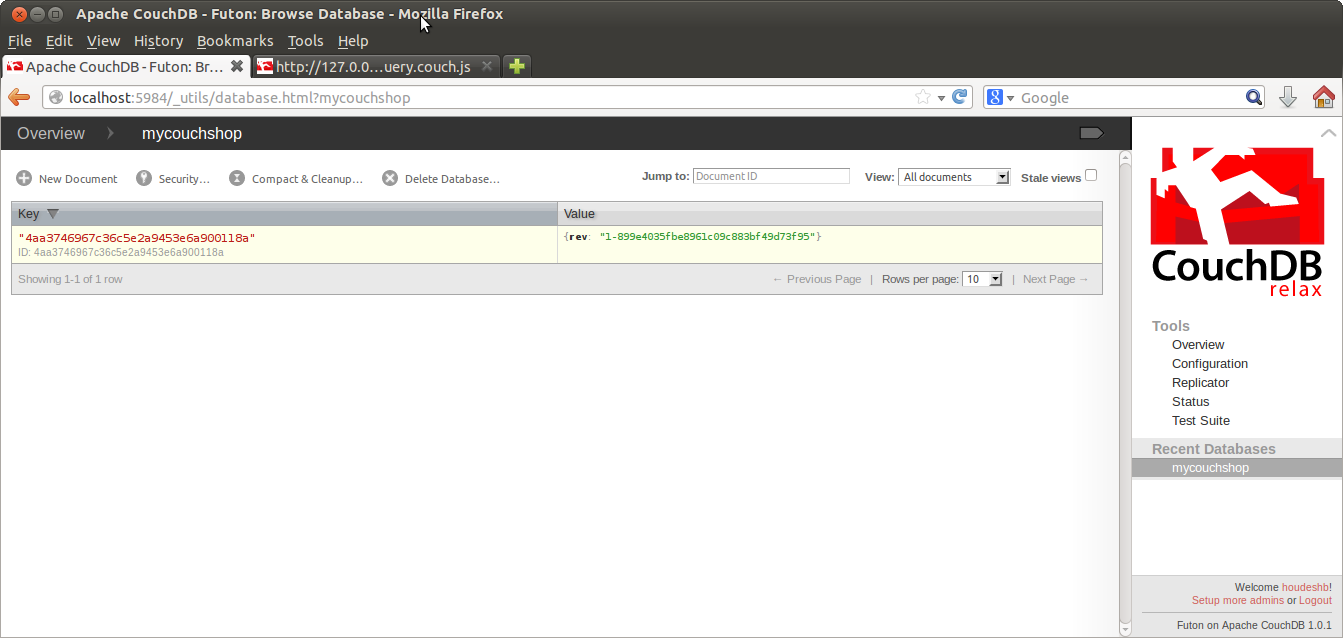Open the downloads arrow icon
This screenshot has width=1343, height=638.
click(1288, 97)
